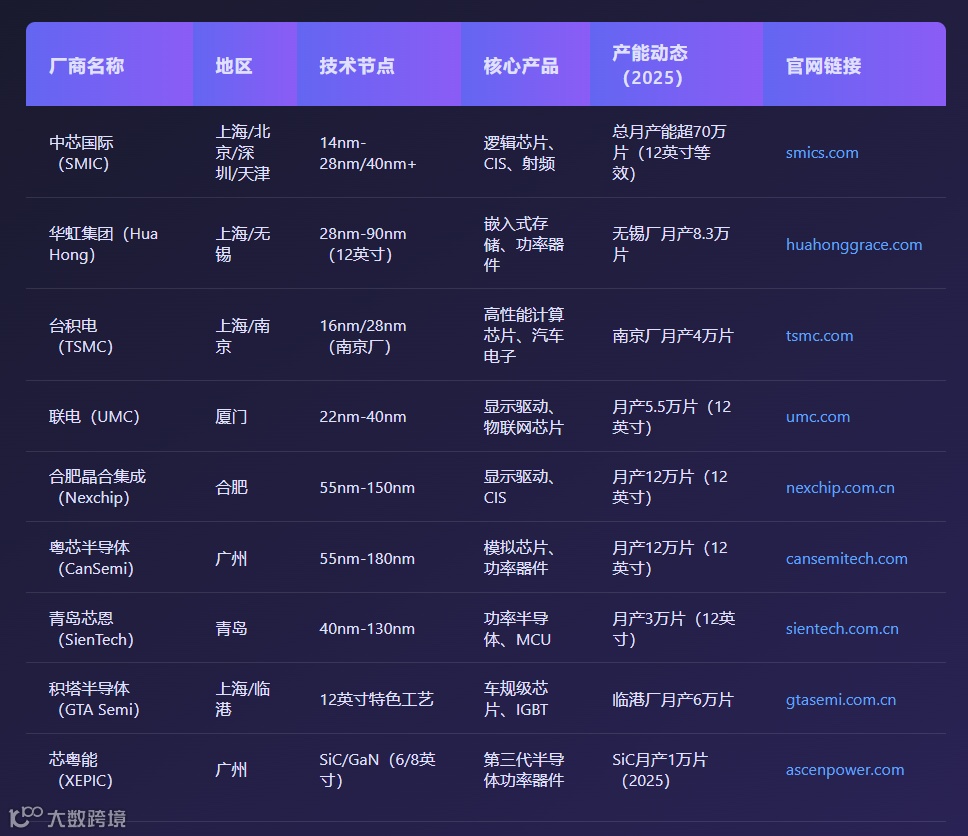Click the 月产3万片 (12英寸) cell

click(677, 629)
